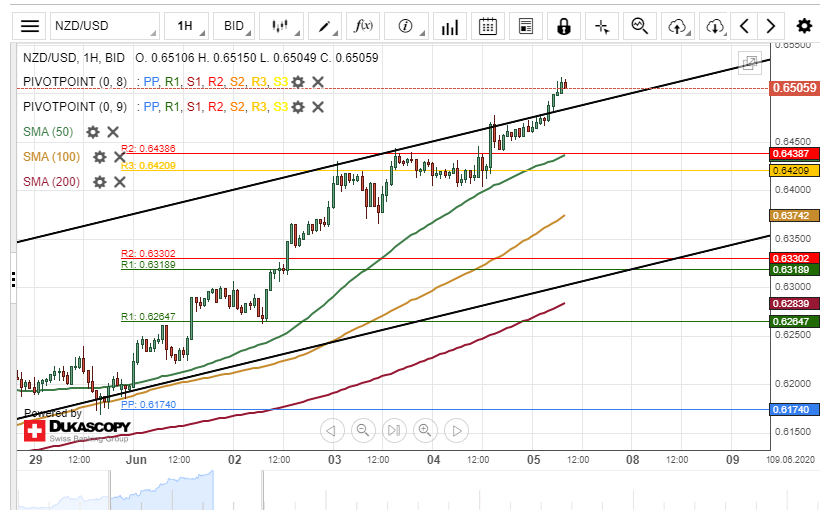Jump to latest candle button
The width and height of the screenshot is (830, 518).
[394, 430]
